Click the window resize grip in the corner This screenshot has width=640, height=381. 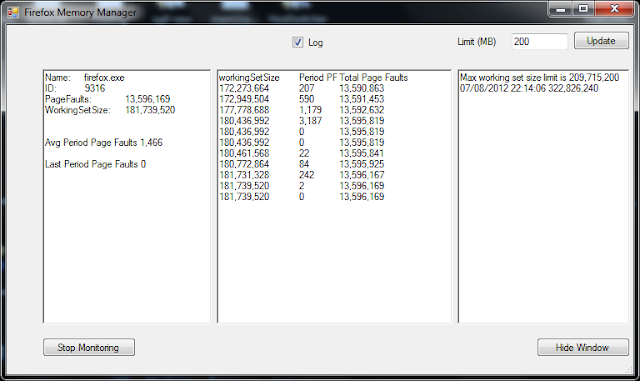[629, 370]
